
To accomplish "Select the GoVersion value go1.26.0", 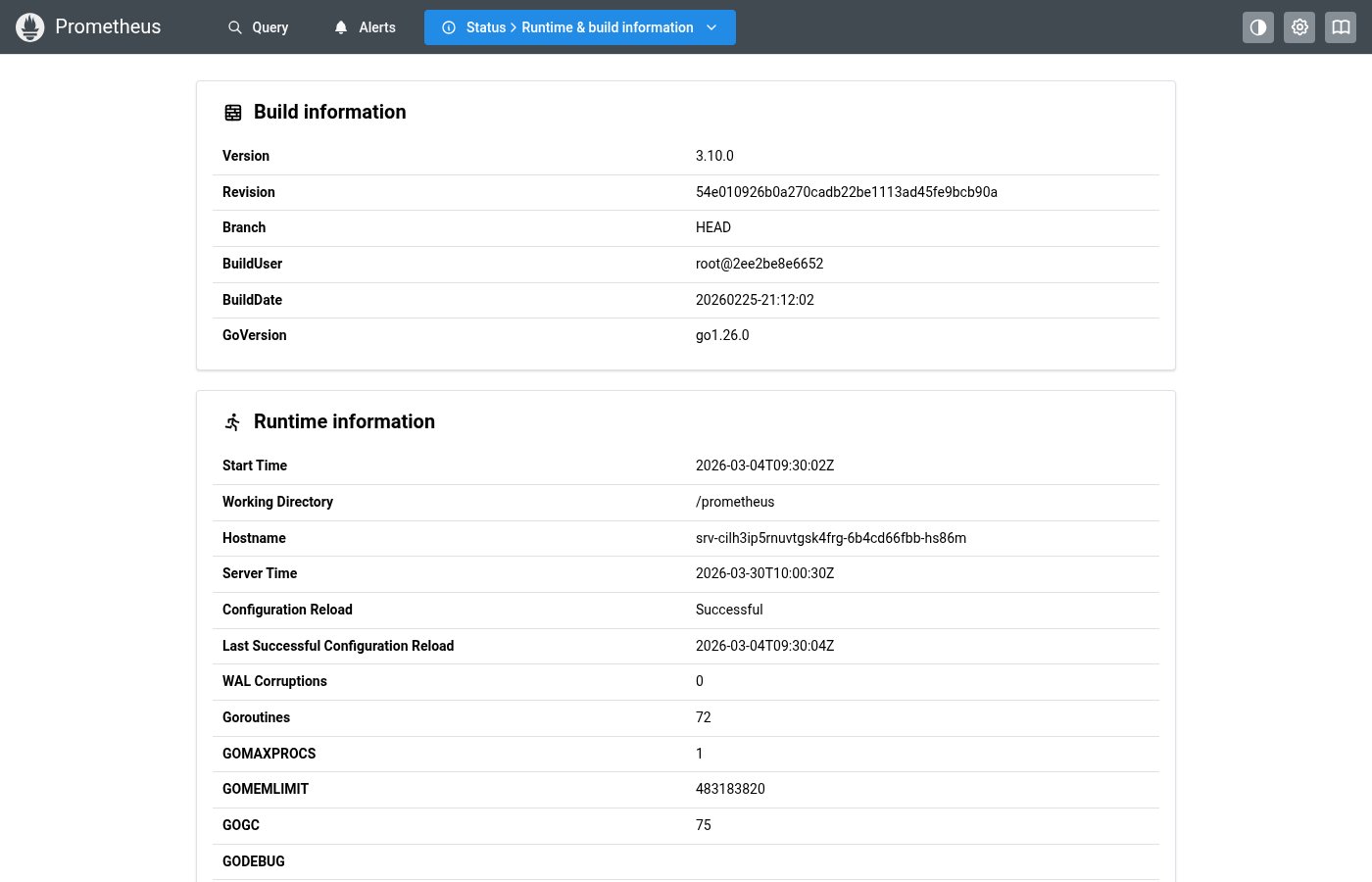I will pyautogui.click(x=722, y=335).
